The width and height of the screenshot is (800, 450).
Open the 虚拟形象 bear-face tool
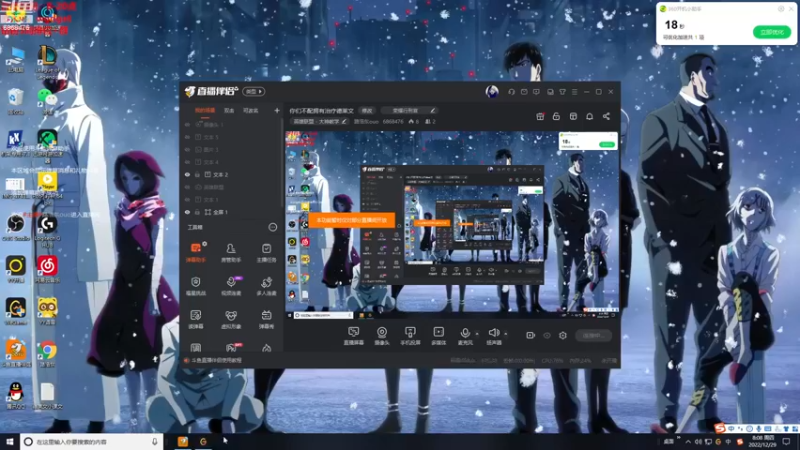(x=231, y=319)
